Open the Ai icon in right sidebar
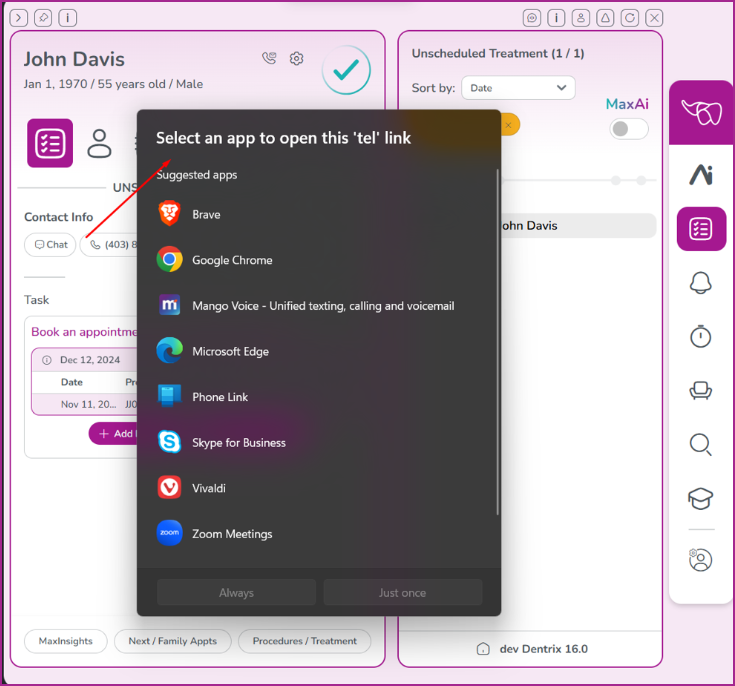The height and width of the screenshot is (686, 735). pyautogui.click(x=701, y=174)
